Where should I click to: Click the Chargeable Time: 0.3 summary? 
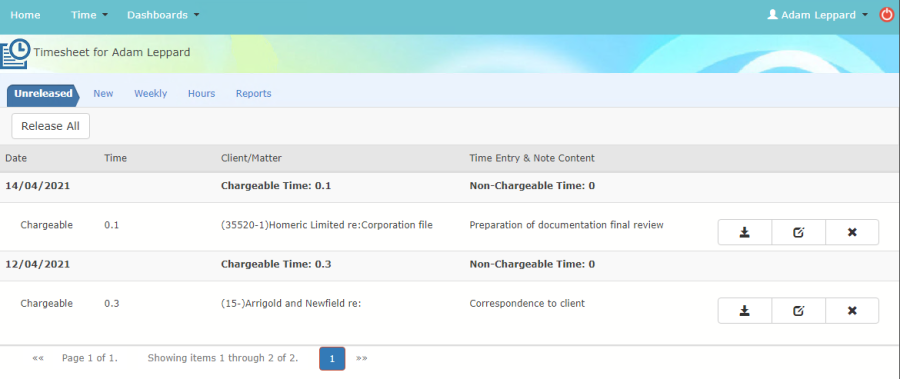[x=276, y=265]
